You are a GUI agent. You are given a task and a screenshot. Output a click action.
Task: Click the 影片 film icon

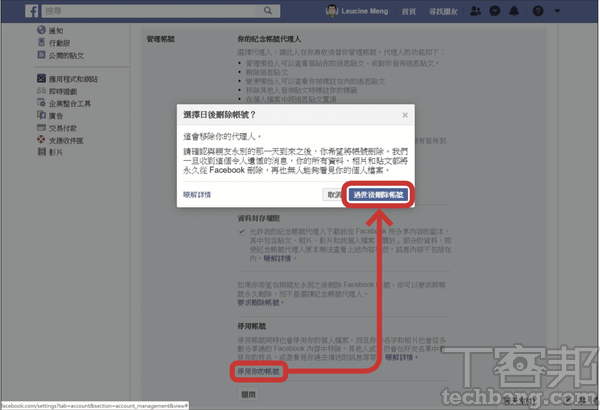point(42,152)
